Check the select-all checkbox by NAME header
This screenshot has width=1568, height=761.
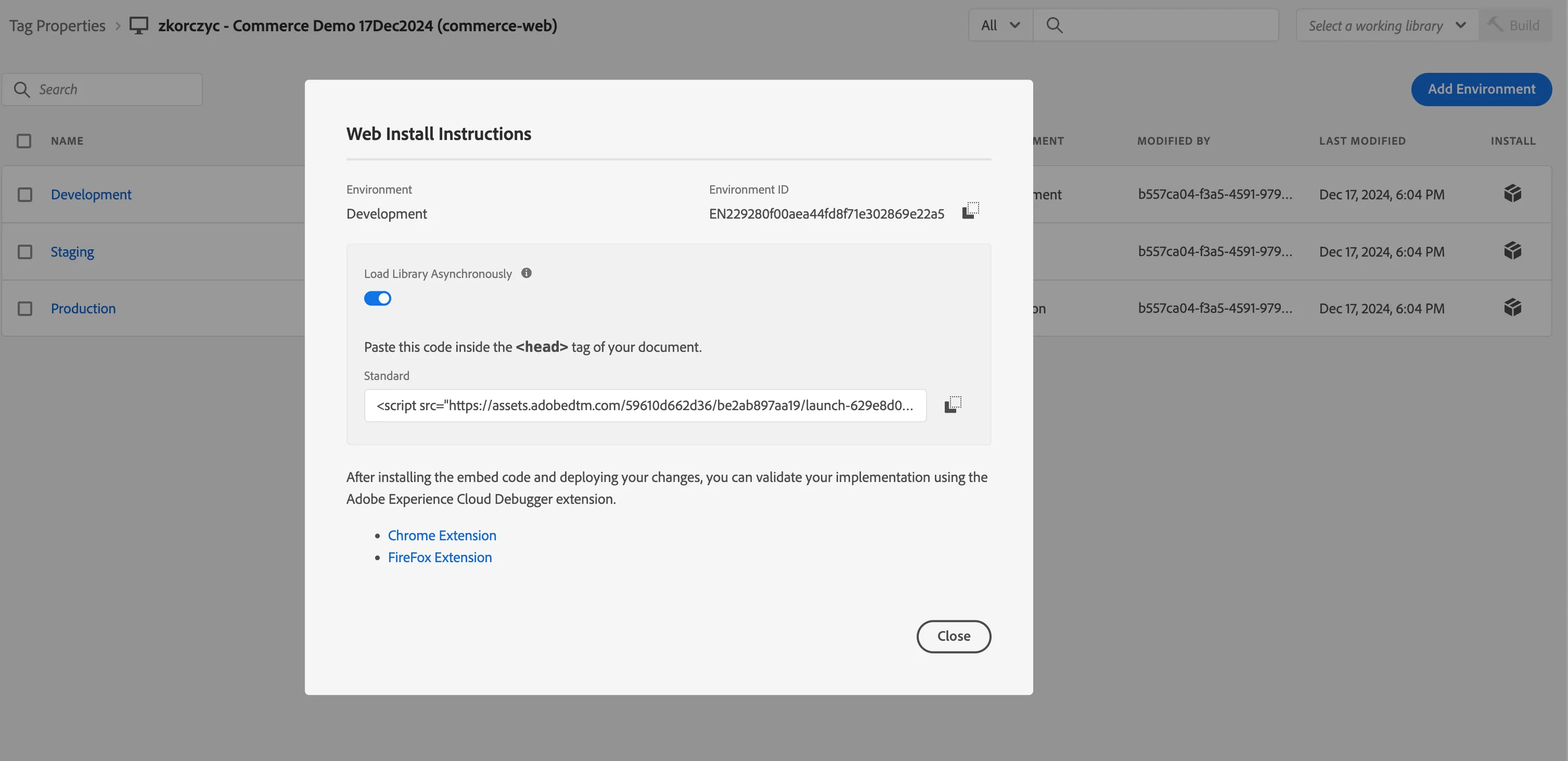tap(24, 141)
